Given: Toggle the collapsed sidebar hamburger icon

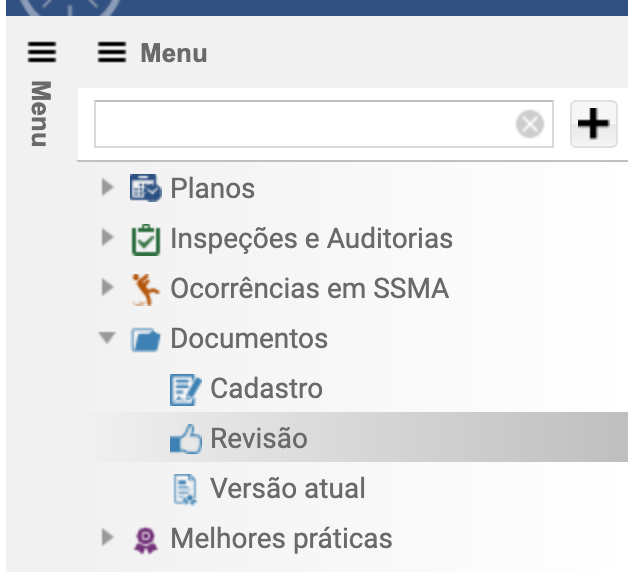Looking at the screenshot, I should coord(42,52).
